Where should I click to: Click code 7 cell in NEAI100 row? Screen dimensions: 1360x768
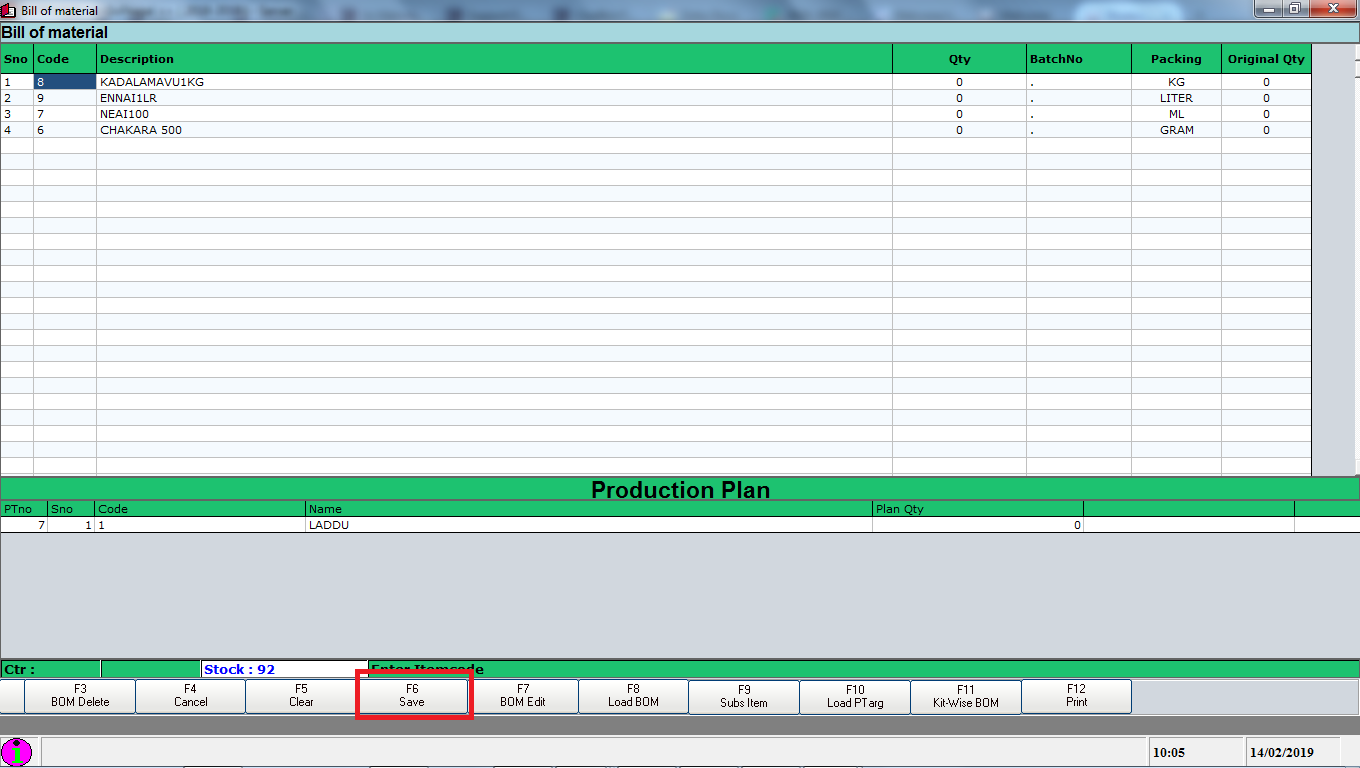[65, 114]
